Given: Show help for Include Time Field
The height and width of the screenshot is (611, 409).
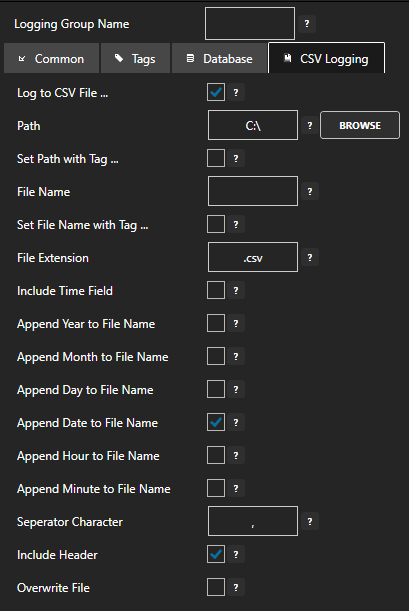Looking at the screenshot, I should point(236,290).
